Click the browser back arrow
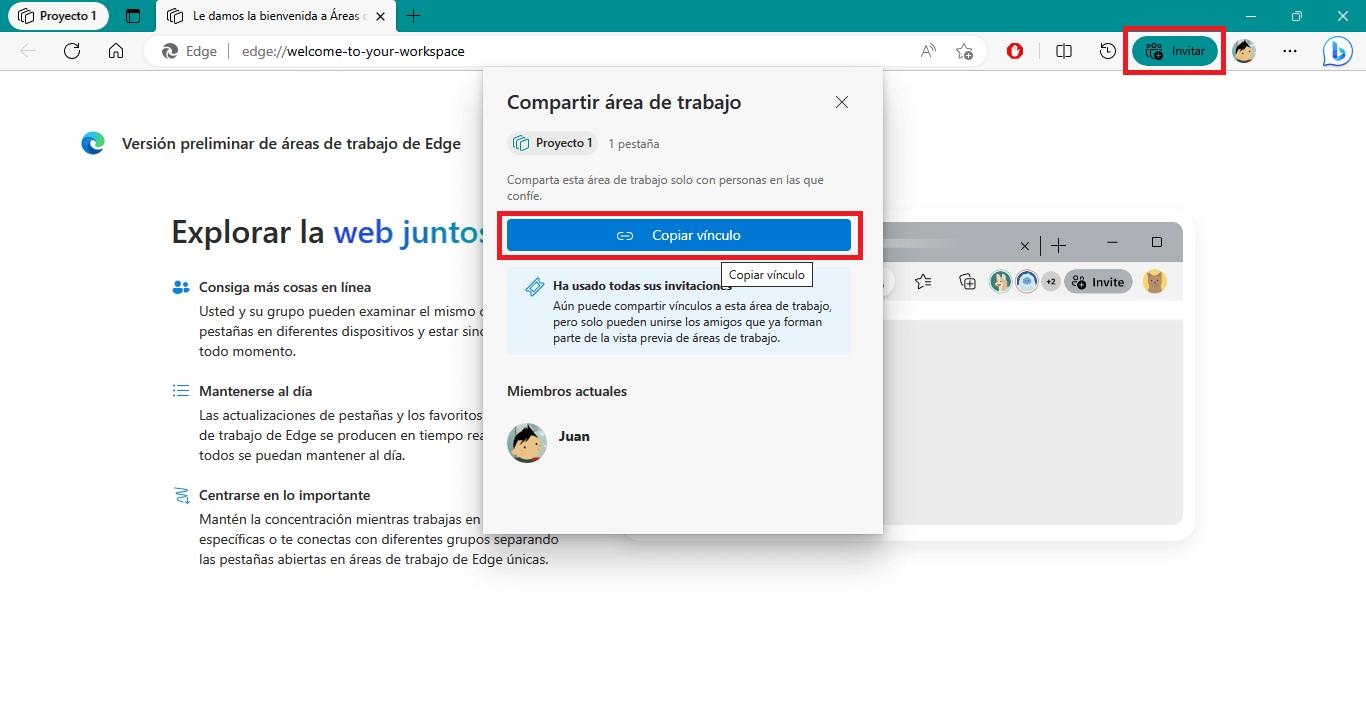Image resolution: width=1366 pixels, height=728 pixels. tap(28, 51)
